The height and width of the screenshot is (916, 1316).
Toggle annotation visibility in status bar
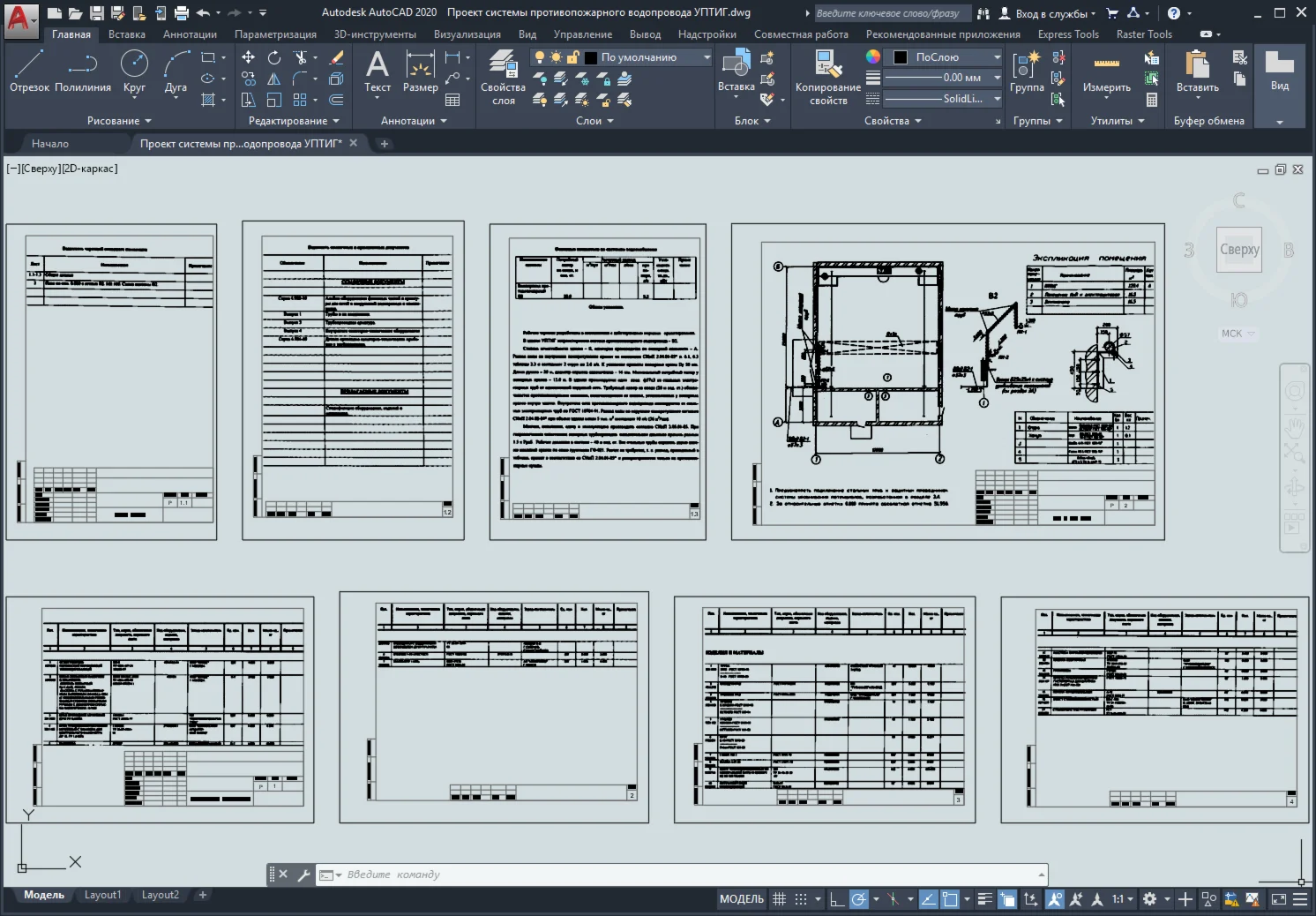pos(1055,899)
